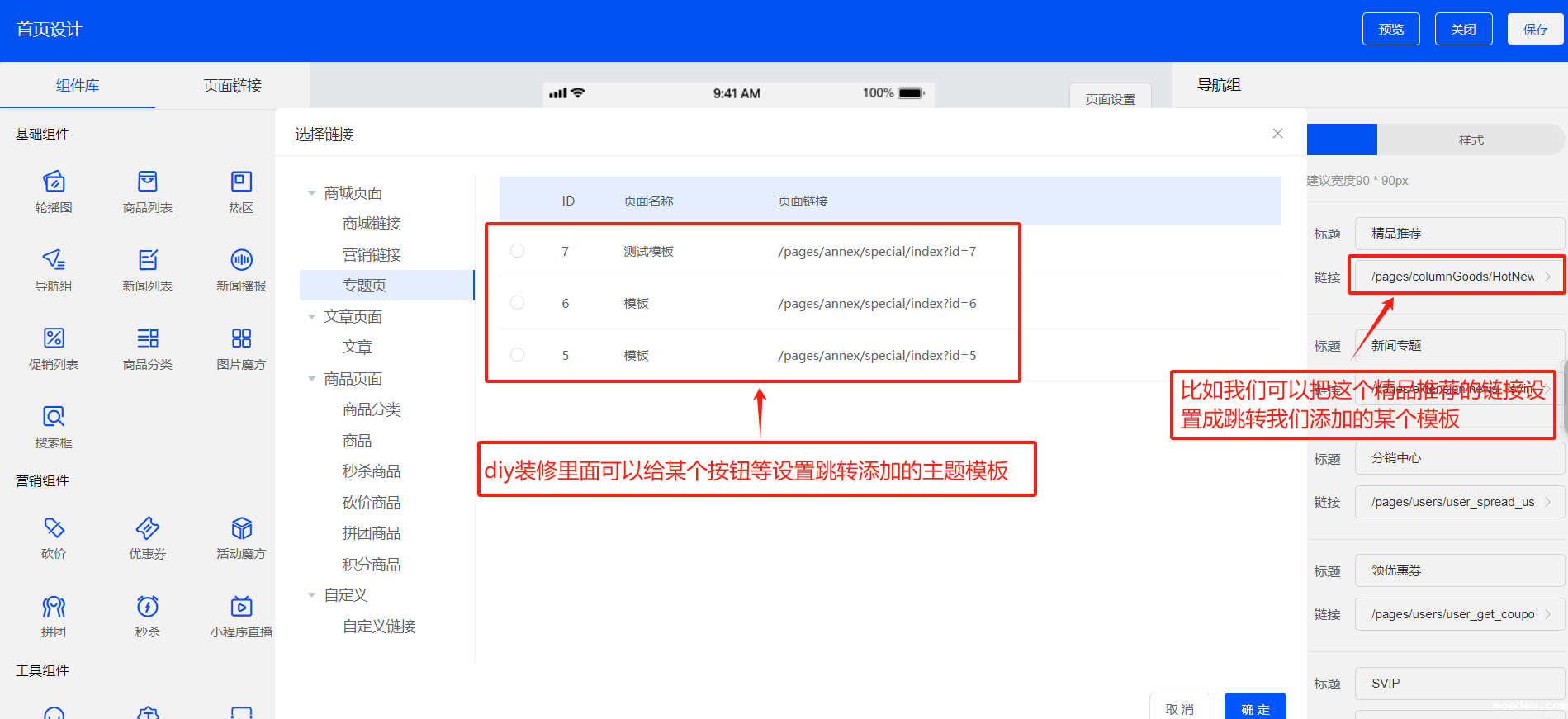Click the 搜索框 search box component icon

(x=54, y=417)
